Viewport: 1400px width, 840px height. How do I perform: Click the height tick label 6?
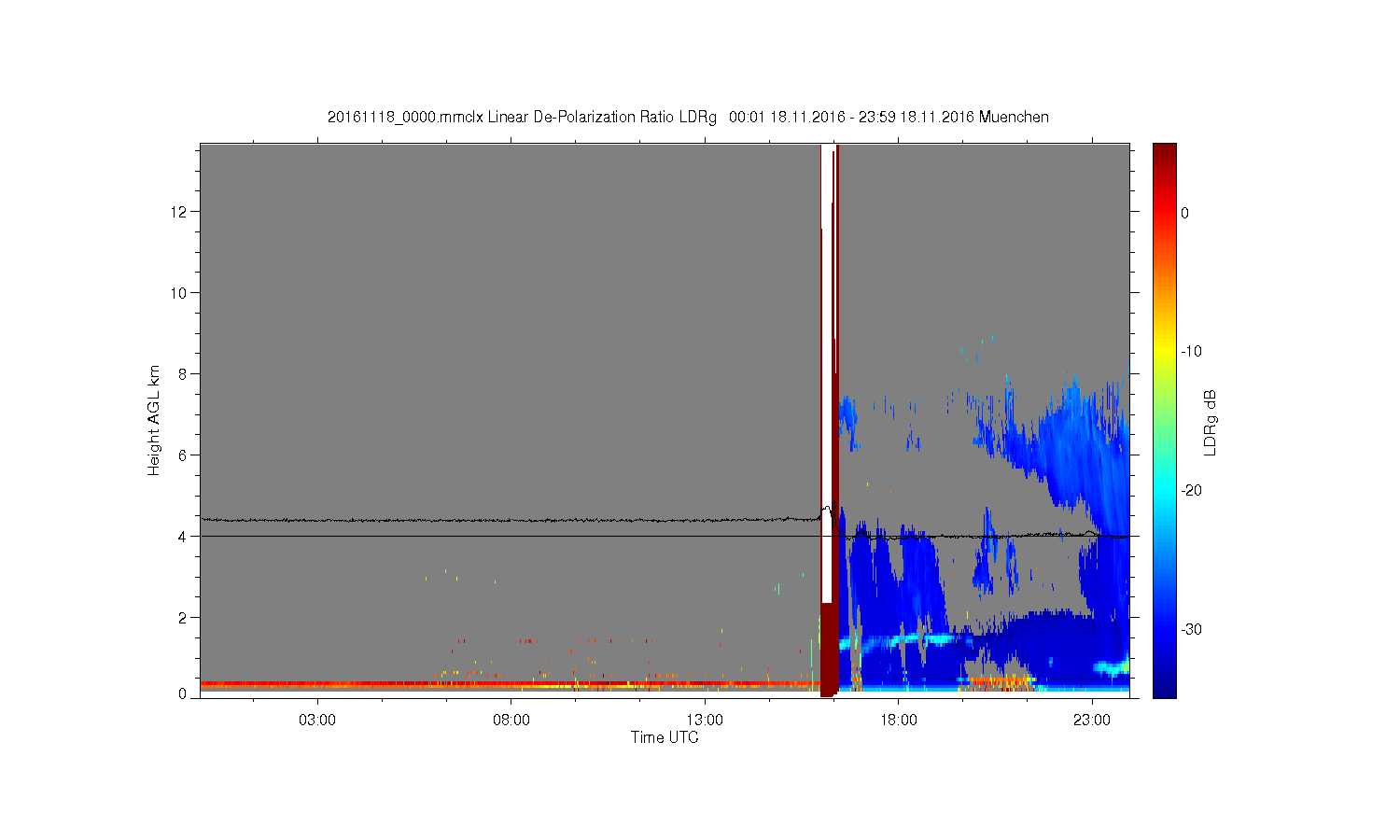pyautogui.click(x=184, y=455)
